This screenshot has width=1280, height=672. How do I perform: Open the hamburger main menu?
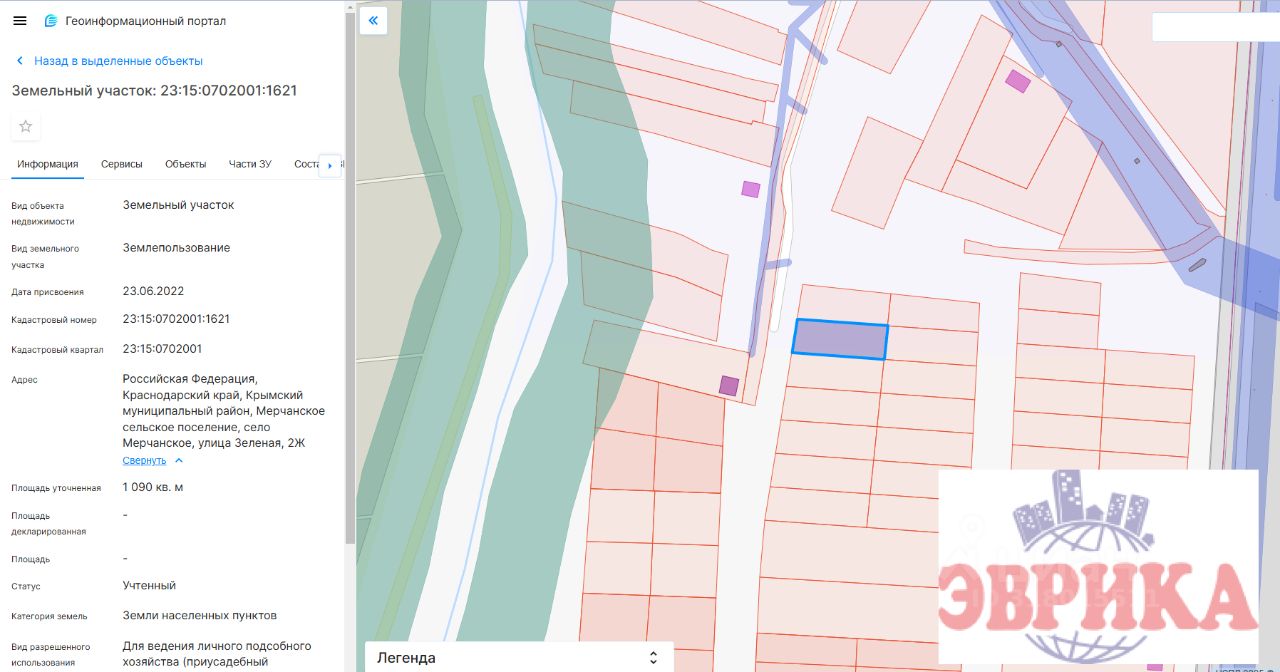(x=19, y=21)
